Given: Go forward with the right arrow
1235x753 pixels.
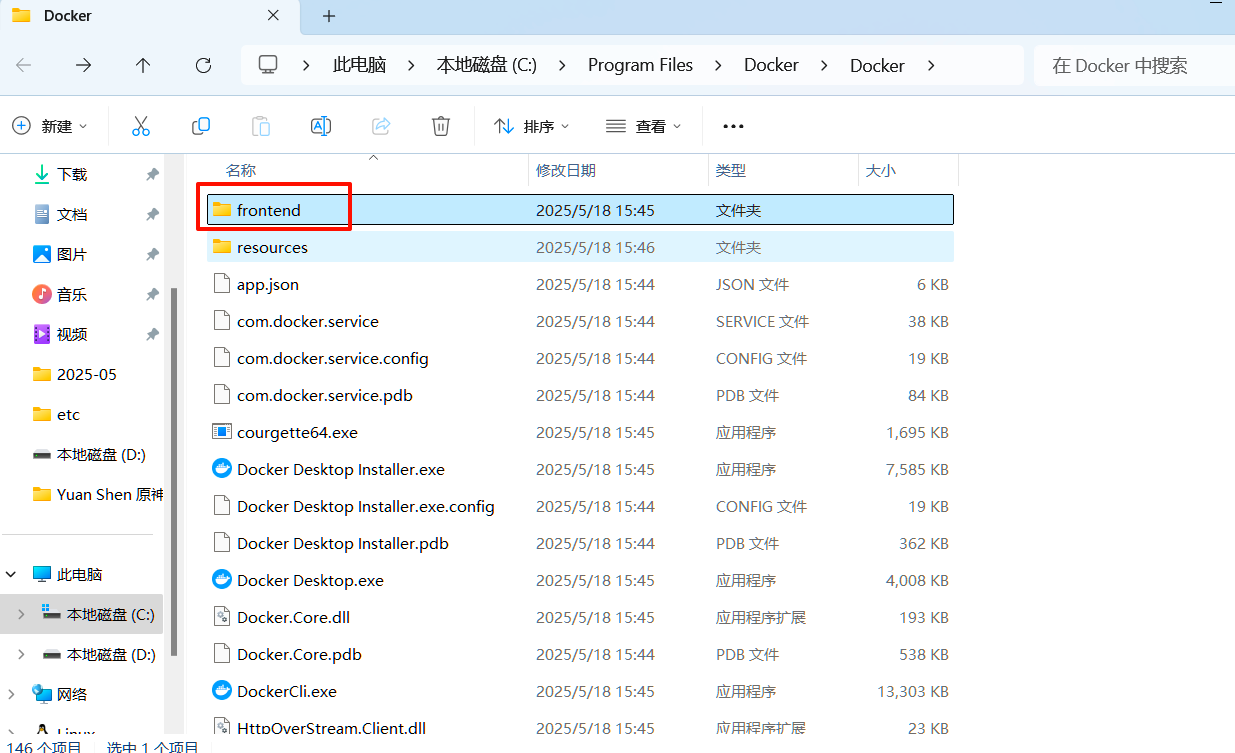Looking at the screenshot, I should [84, 65].
